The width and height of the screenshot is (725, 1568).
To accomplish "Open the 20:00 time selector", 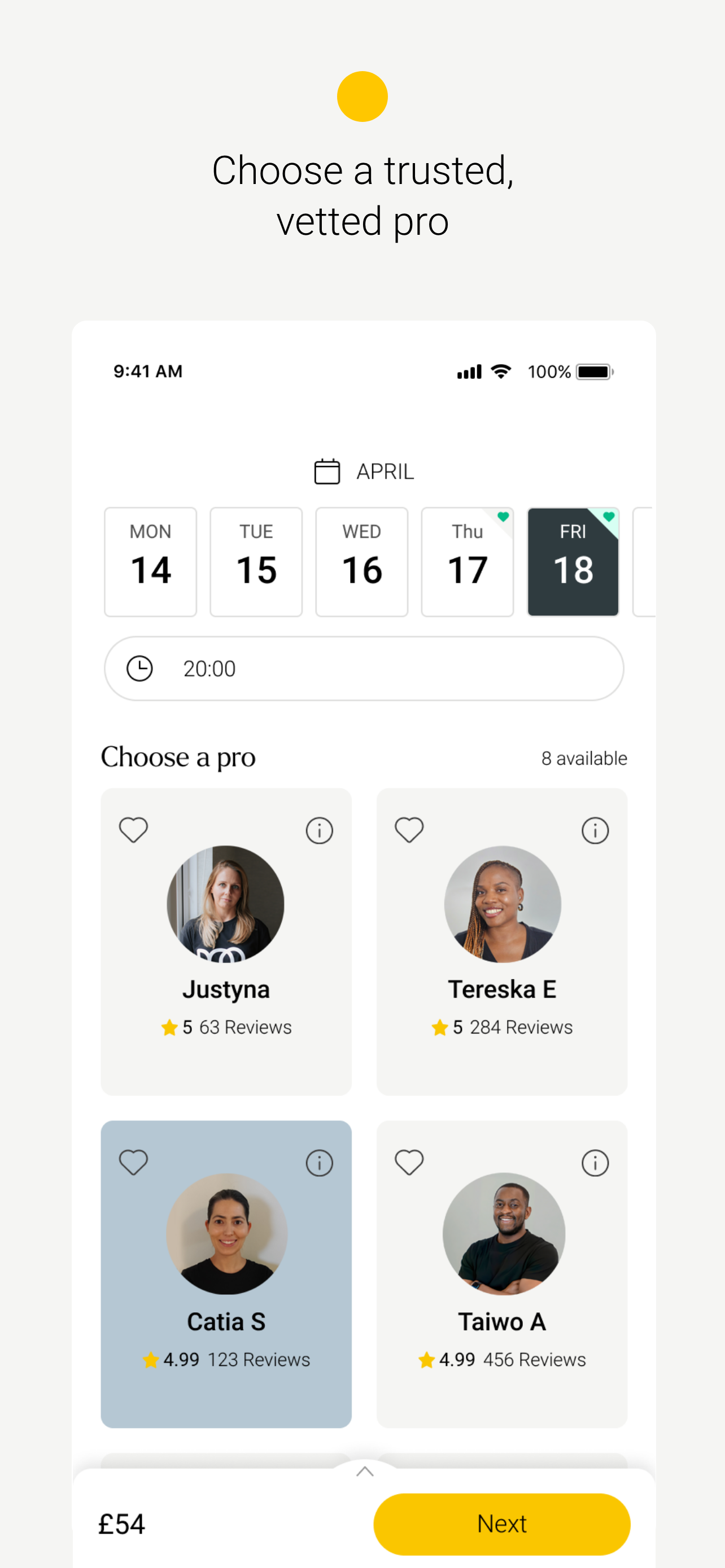I will tap(364, 668).
